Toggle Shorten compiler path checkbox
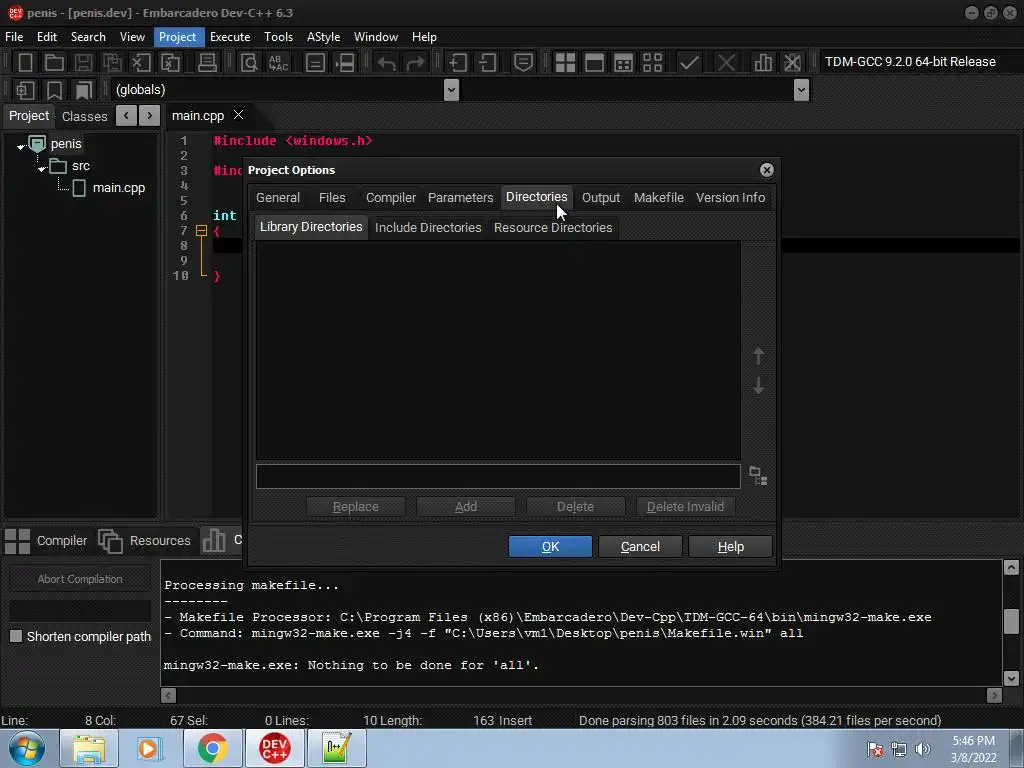 click(x=16, y=636)
